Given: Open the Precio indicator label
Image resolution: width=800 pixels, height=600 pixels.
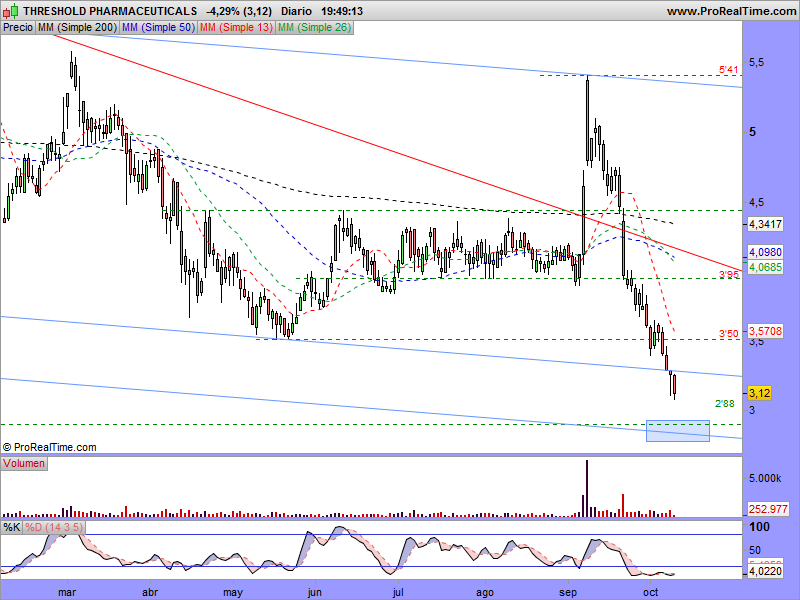Looking at the screenshot, I should point(18,28).
